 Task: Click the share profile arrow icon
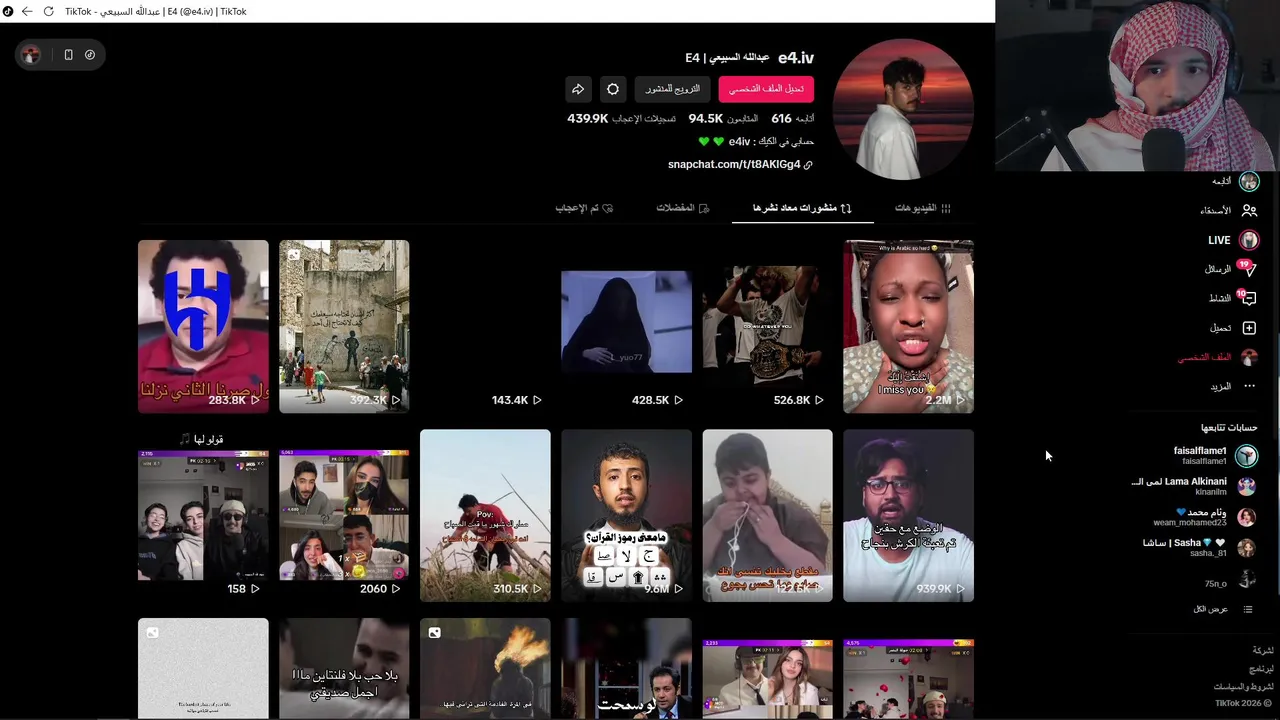click(x=578, y=89)
